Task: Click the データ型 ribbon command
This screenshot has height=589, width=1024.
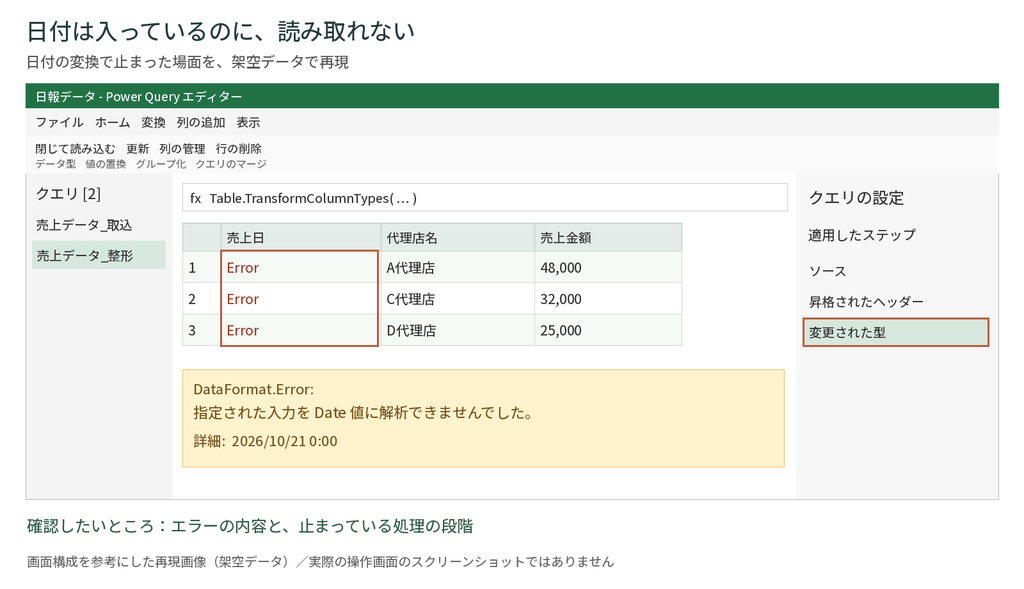Action: pos(56,164)
